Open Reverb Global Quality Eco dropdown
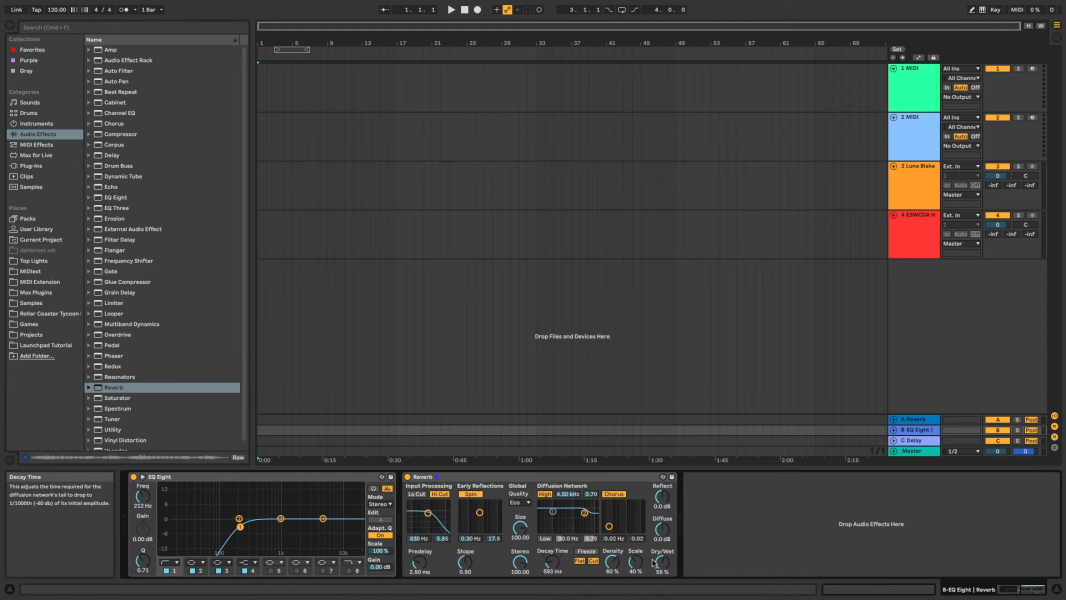Image resolution: width=1066 pixels, height=600 pixels. [520, 503]
